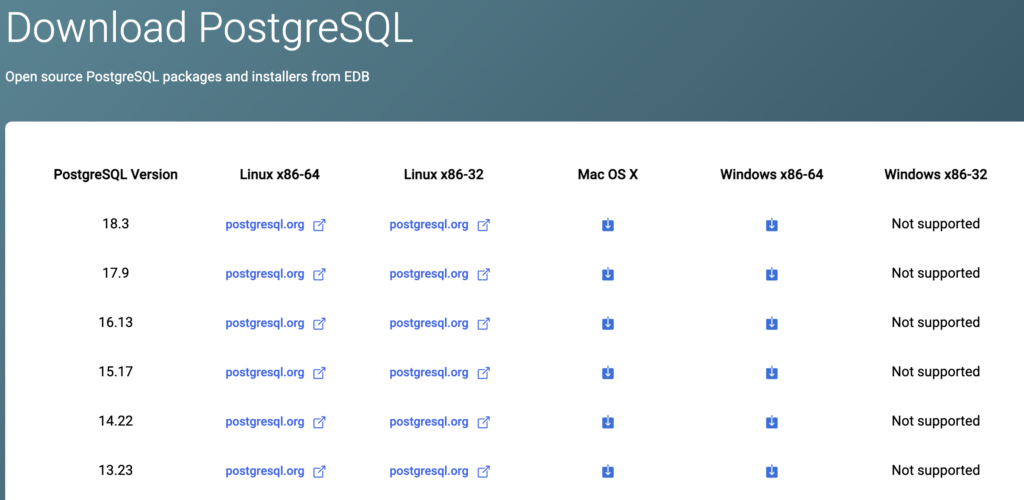Viewport: 1024px width, 500px height.
Task: Click external-link icon for 14.22 Linux x86-64
Action: [319, 422]
